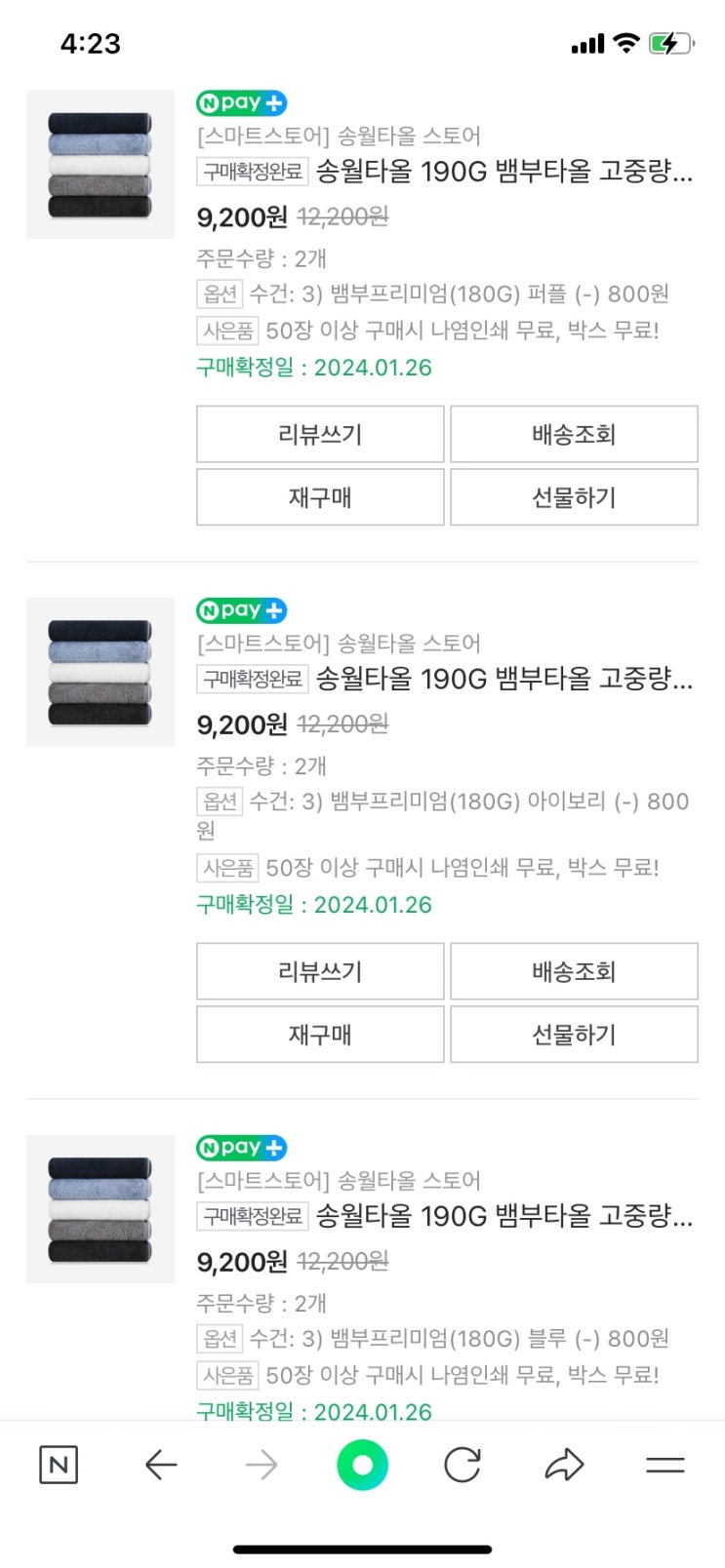Open the 블루 order's towel thumbnail

tap(101, 1209)
